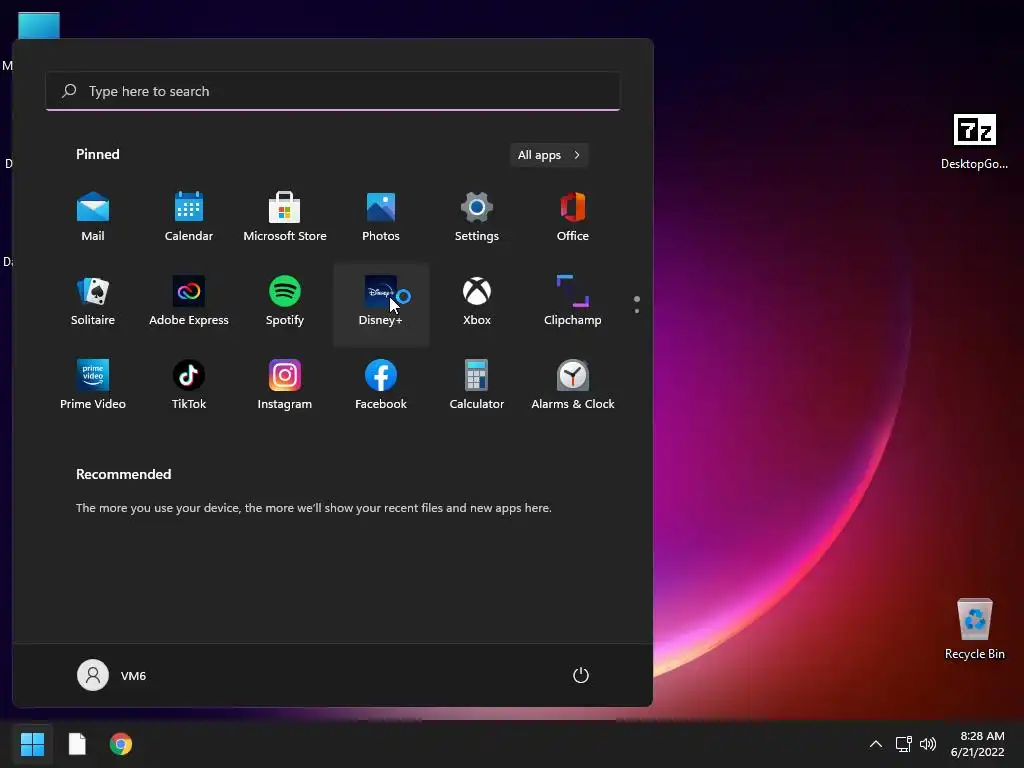Screen dimensions: 1024x768
Task: Open Settings from pinned apps
Action: coord(477,217)
